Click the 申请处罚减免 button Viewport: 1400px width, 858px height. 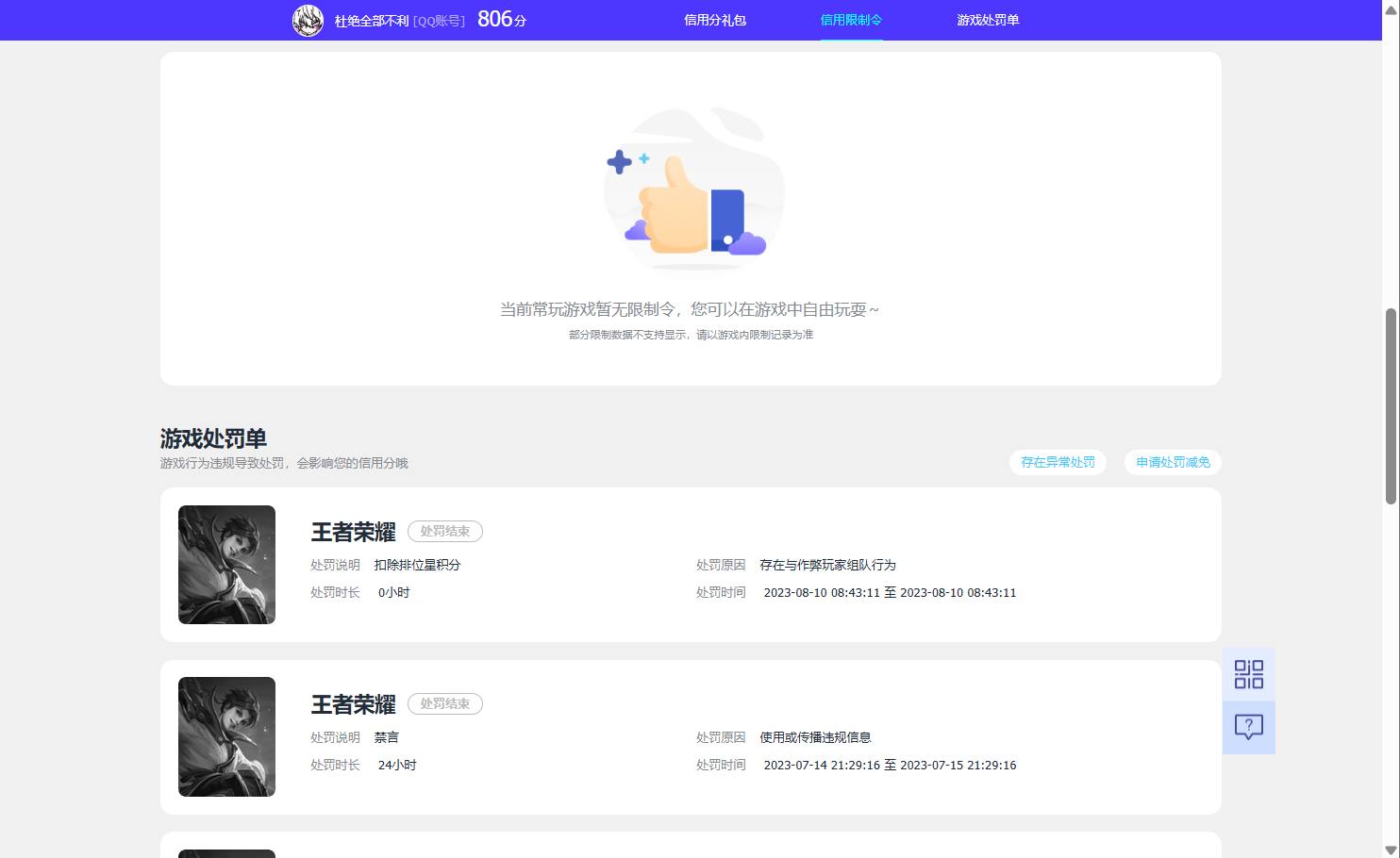(x=1173, y=462)
